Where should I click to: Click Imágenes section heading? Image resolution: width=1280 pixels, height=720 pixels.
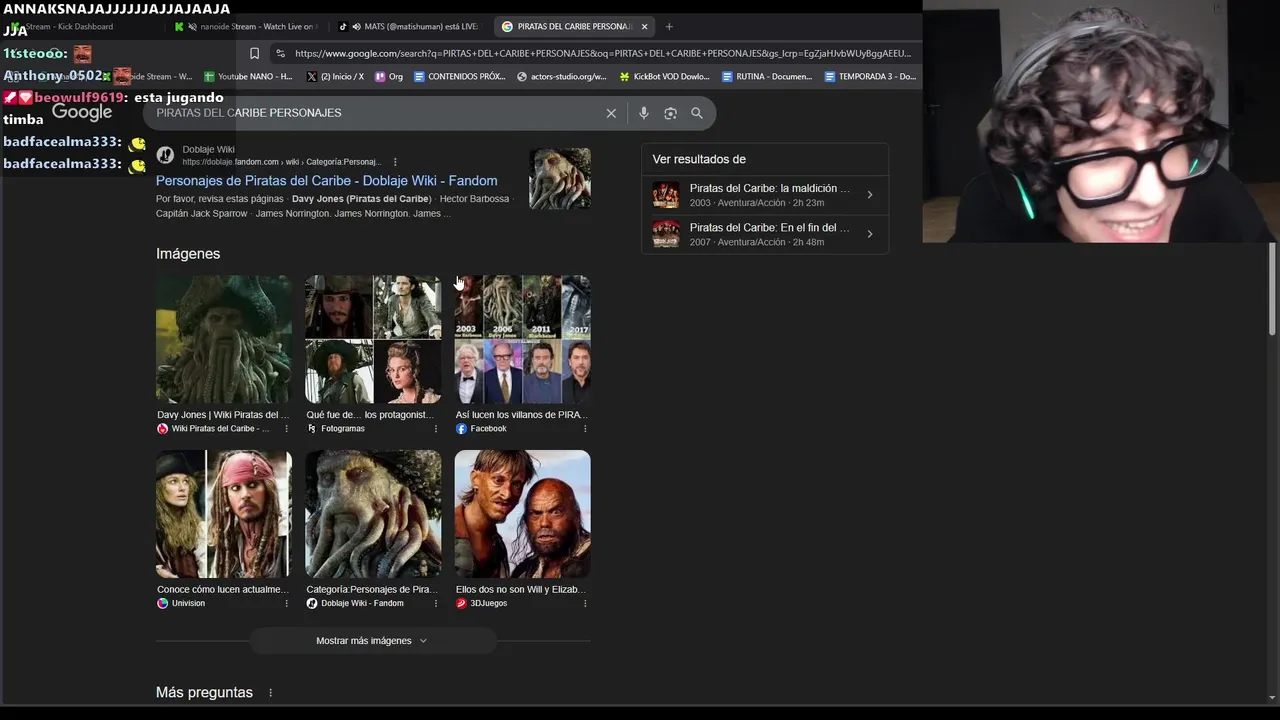click(x=188, y=254)
